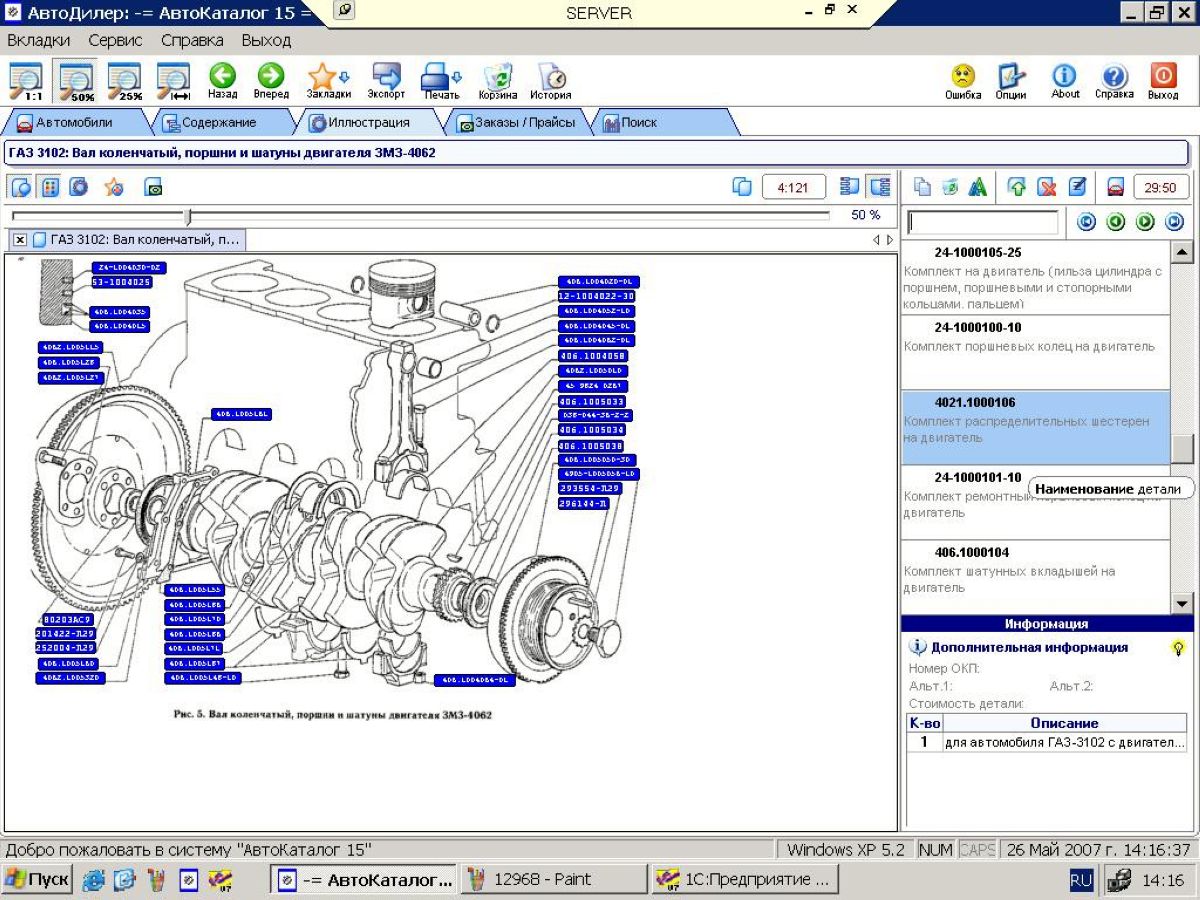Click the zoom slider handle
The width and height of the screenshot is (1200, 900).
click(x=188, y=216)
